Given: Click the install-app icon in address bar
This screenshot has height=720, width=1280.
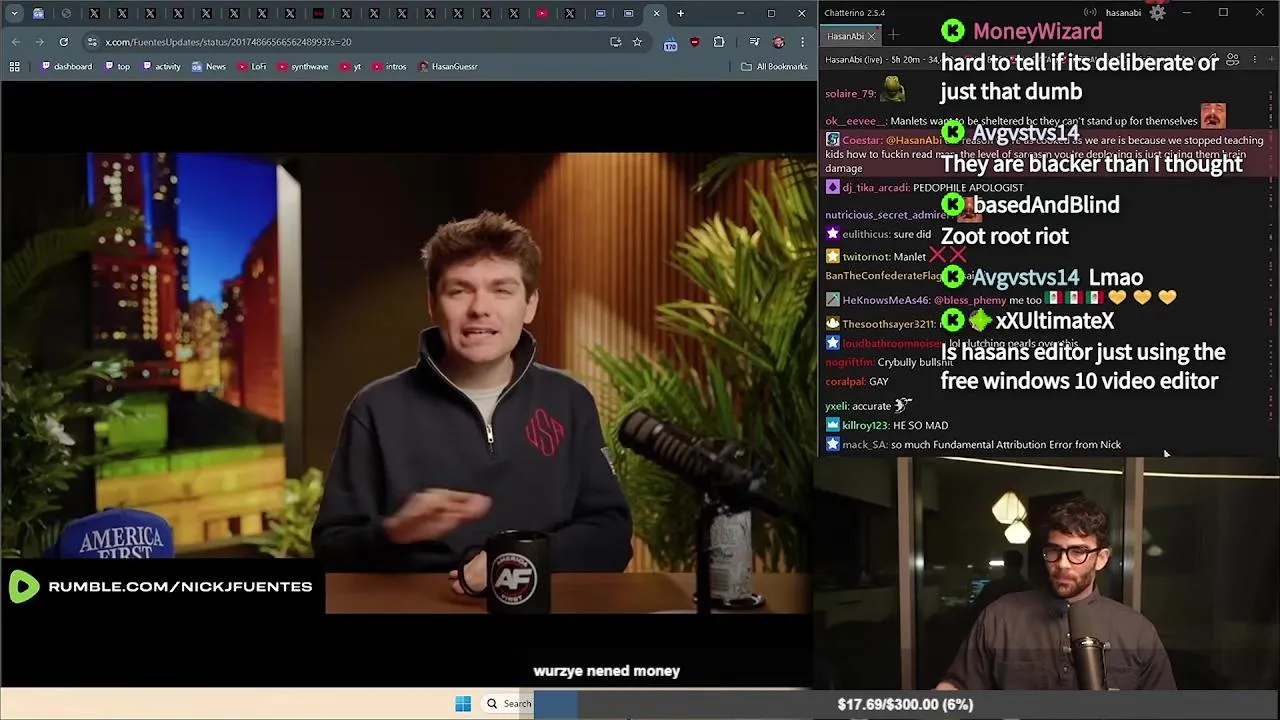Looking at the screenshot, I should coord(615,42).
